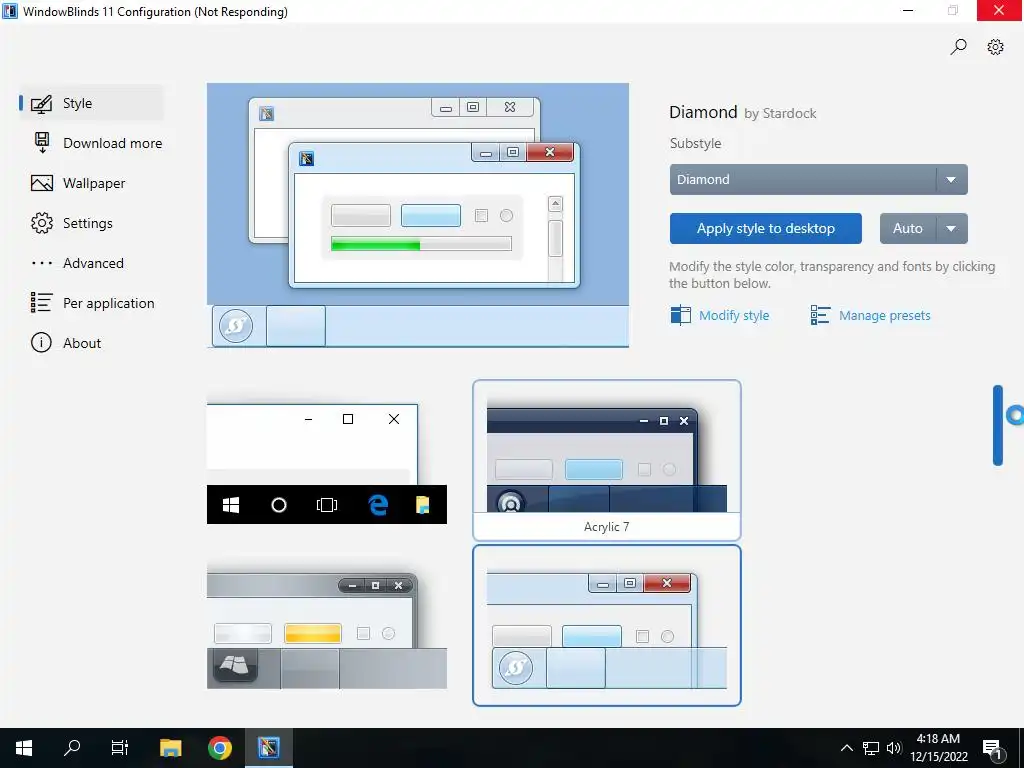The width and height of the screenshot is (1024, 768).
Task: Open the Advanced section
Action: 91,263
